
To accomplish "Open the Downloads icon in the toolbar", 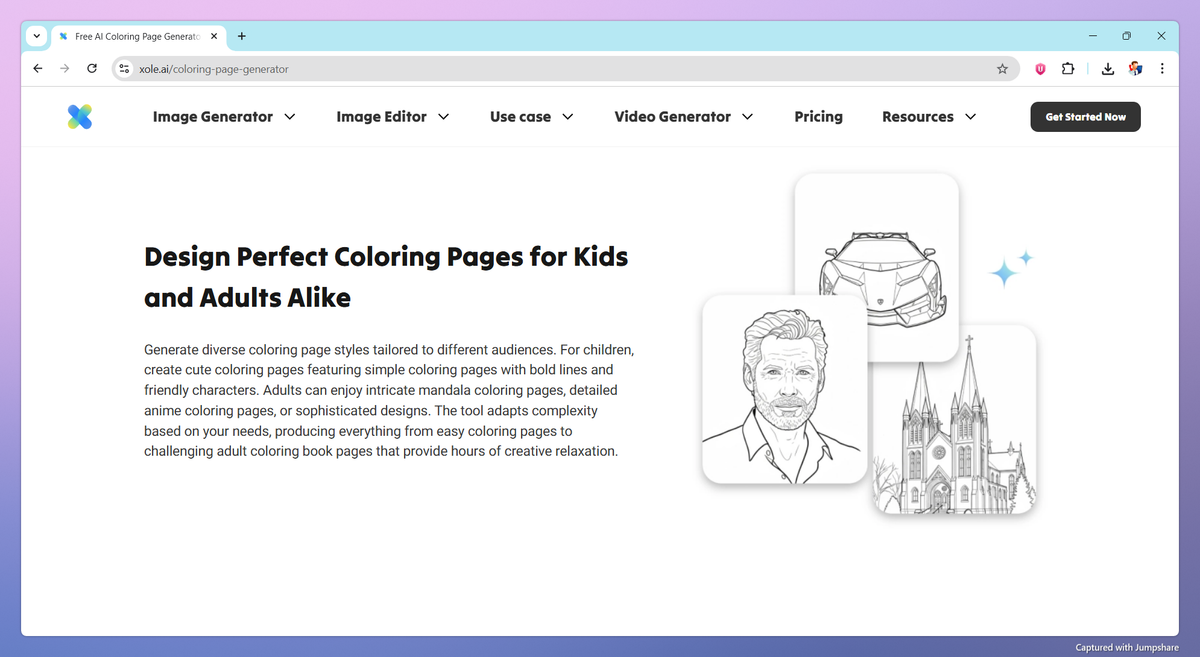I will 1107,68.
